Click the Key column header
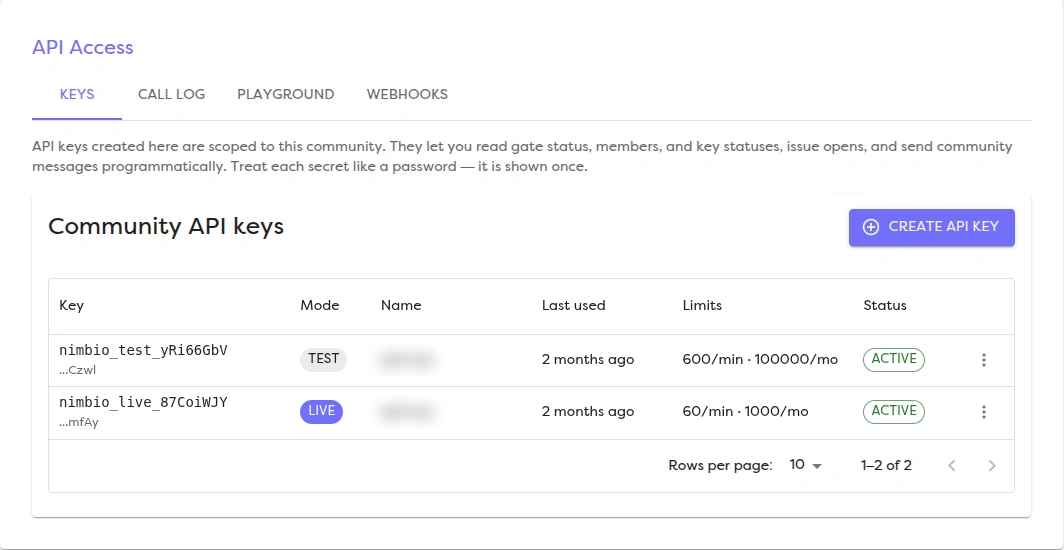Screen dimensions: 1064x550 [x=72, y=306]
